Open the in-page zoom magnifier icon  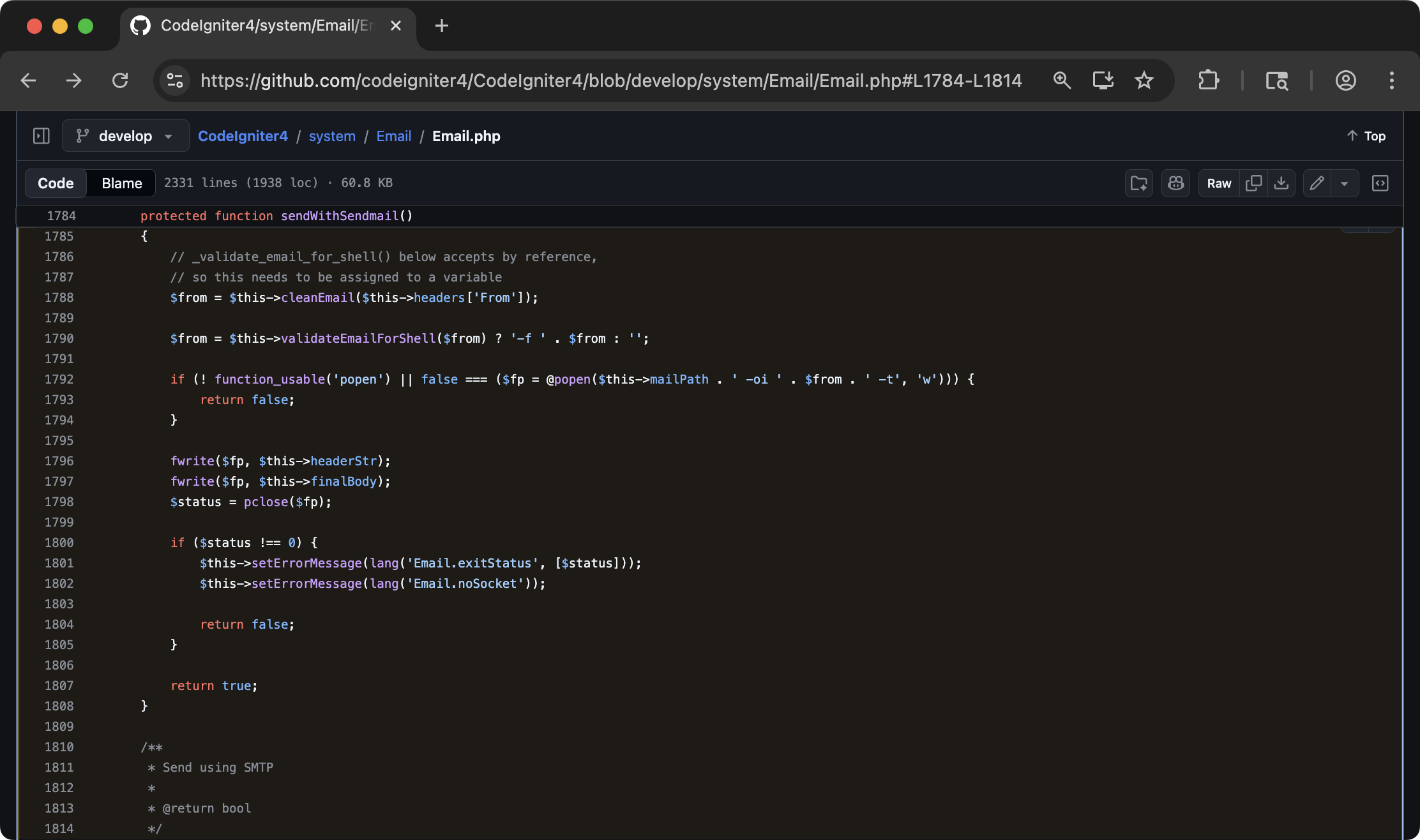1062,80
